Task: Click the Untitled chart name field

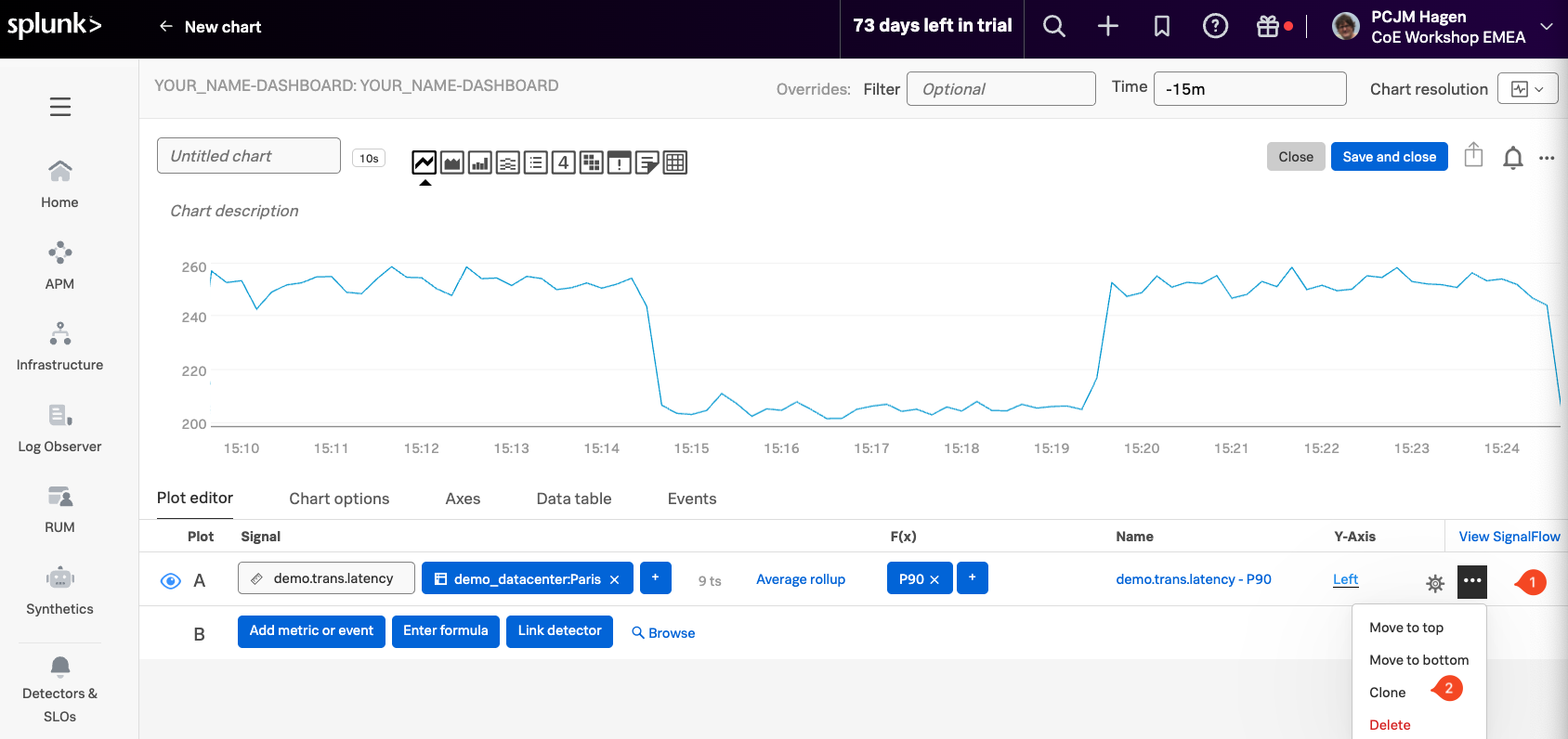Action: pos(249,156)
